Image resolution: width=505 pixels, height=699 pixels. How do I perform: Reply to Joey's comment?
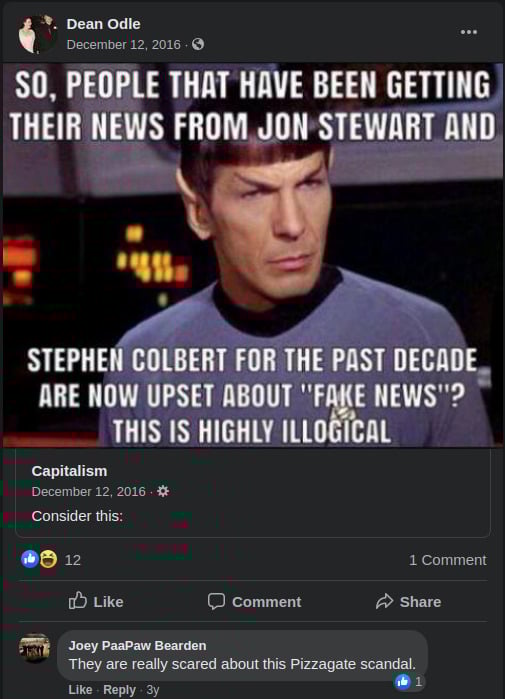(x=119, y=690)
